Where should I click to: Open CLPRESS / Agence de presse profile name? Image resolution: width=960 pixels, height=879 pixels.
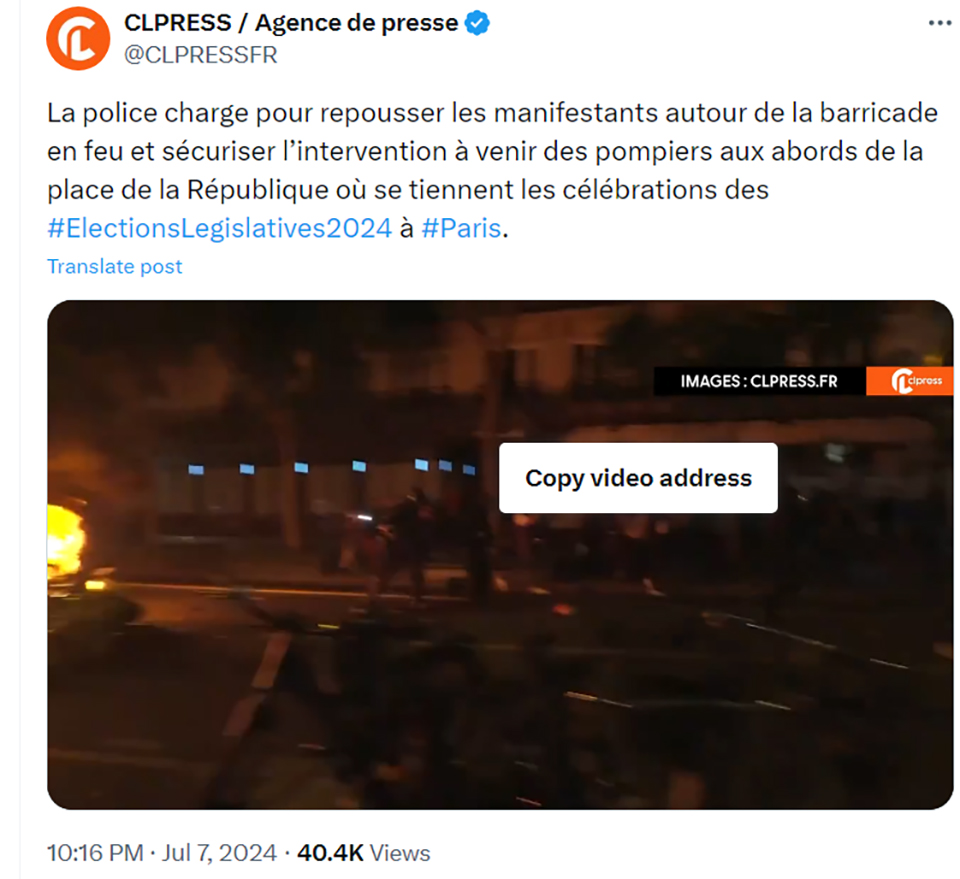point(291,23)
